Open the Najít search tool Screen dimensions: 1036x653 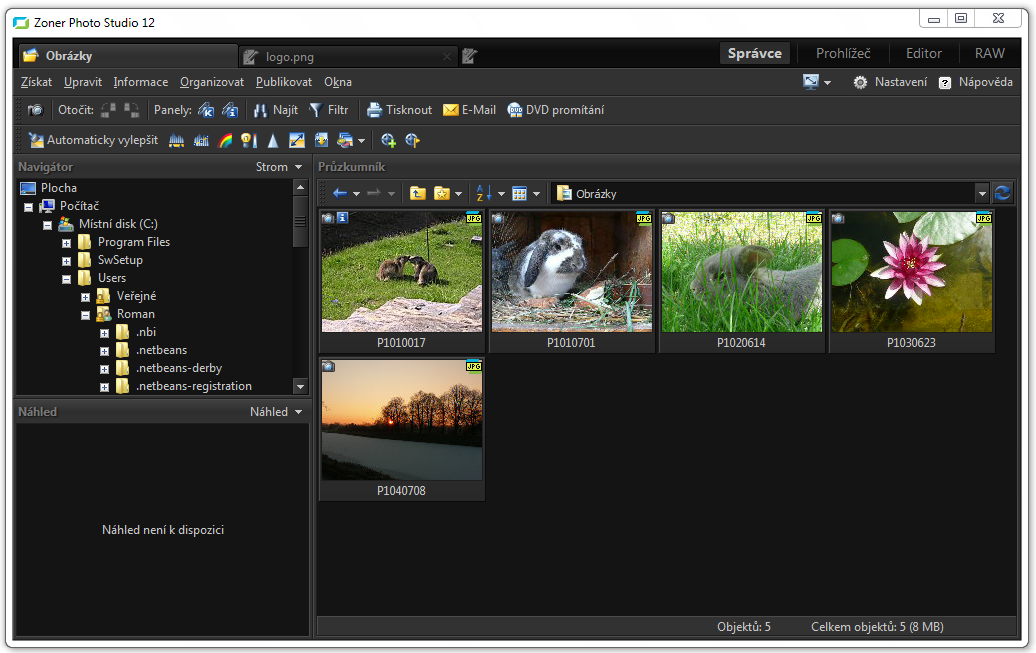click(276, 110)
